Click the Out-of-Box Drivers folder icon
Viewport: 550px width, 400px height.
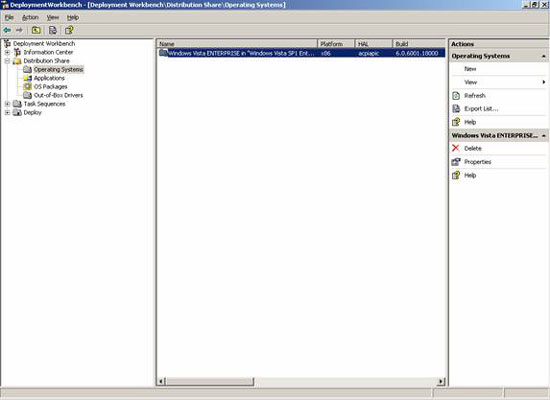pyautogui.click(x=27, y=95)
